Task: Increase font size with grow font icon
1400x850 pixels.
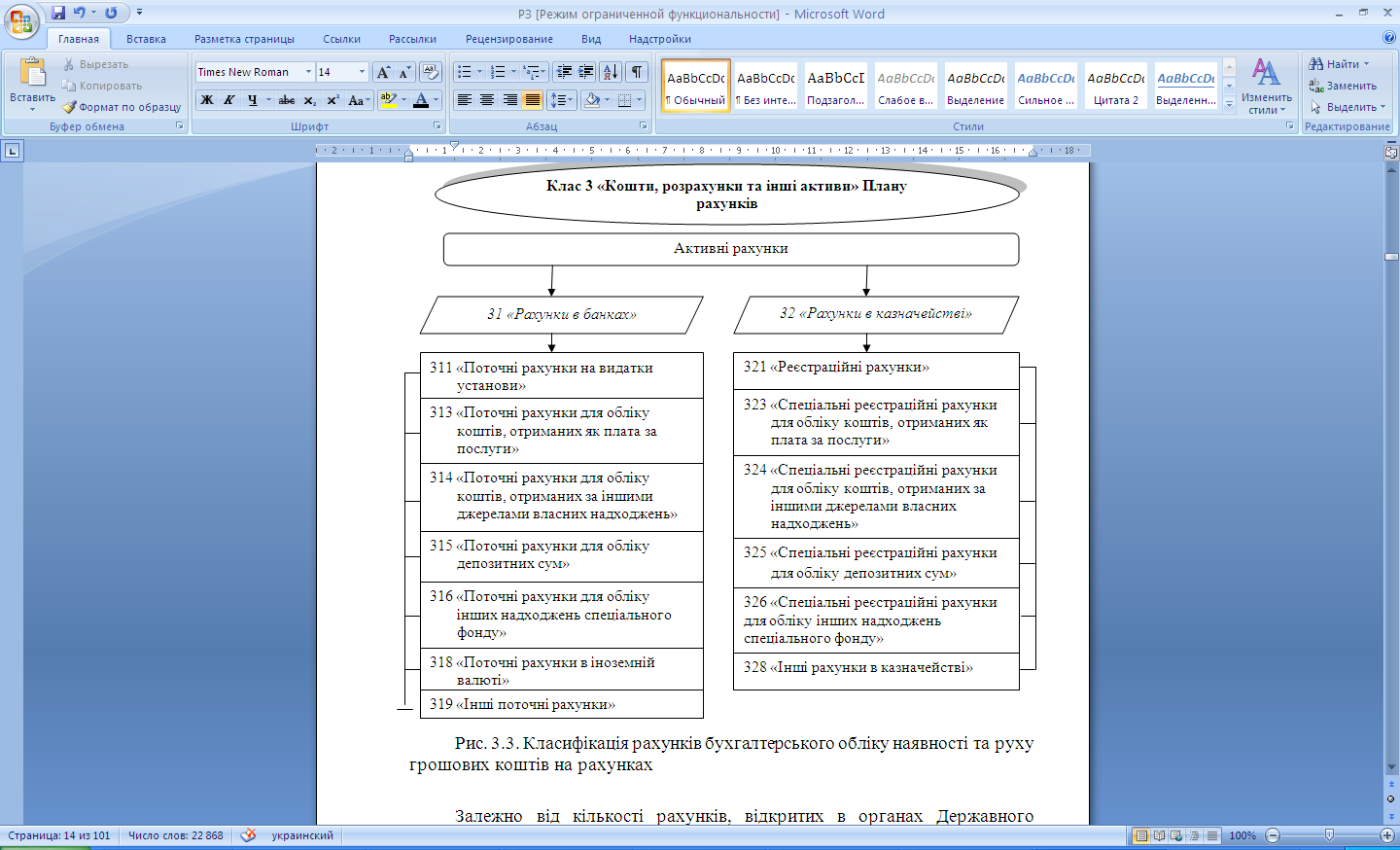Action: (x=383, y=72)
